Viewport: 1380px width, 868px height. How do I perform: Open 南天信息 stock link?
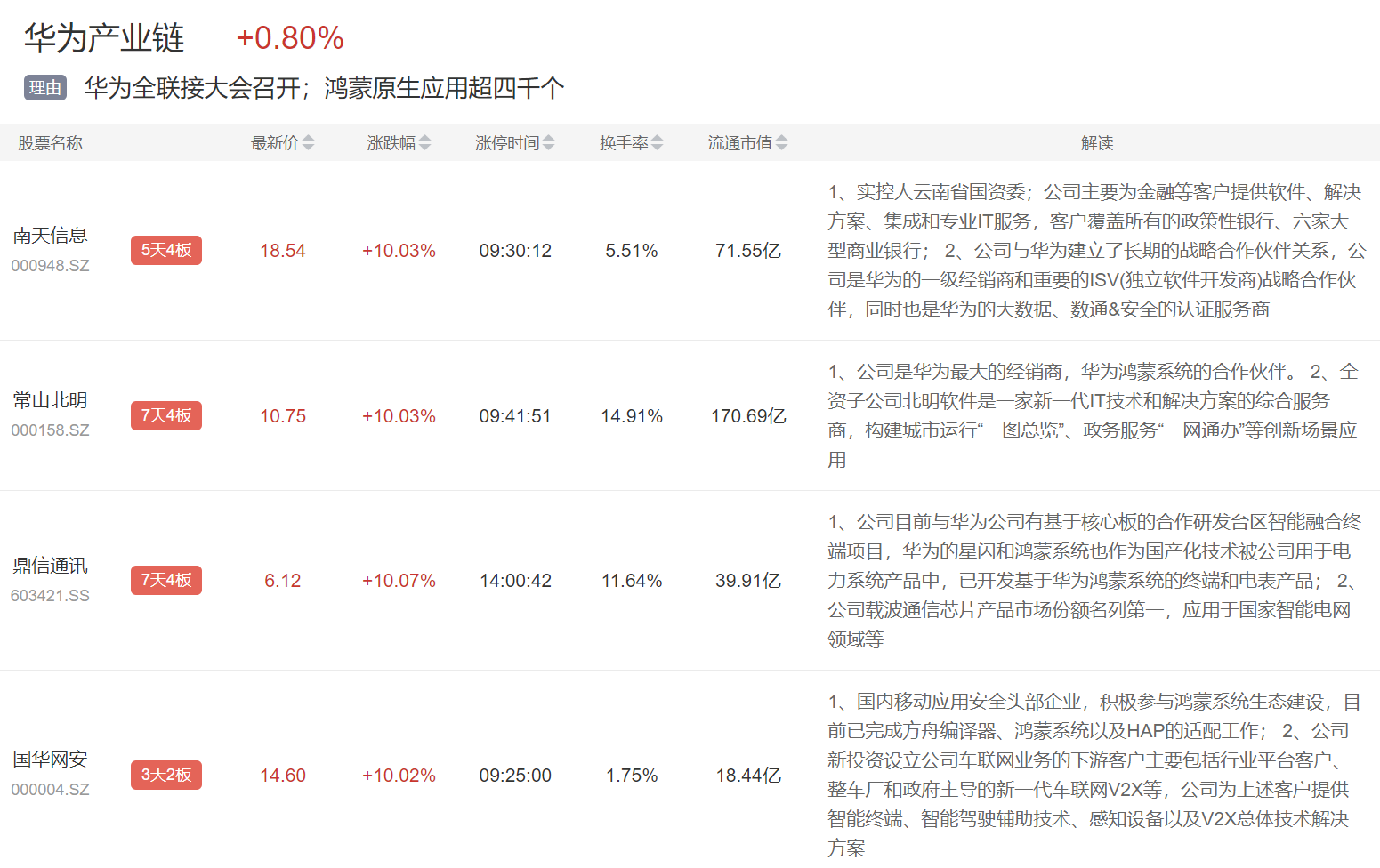50,235
